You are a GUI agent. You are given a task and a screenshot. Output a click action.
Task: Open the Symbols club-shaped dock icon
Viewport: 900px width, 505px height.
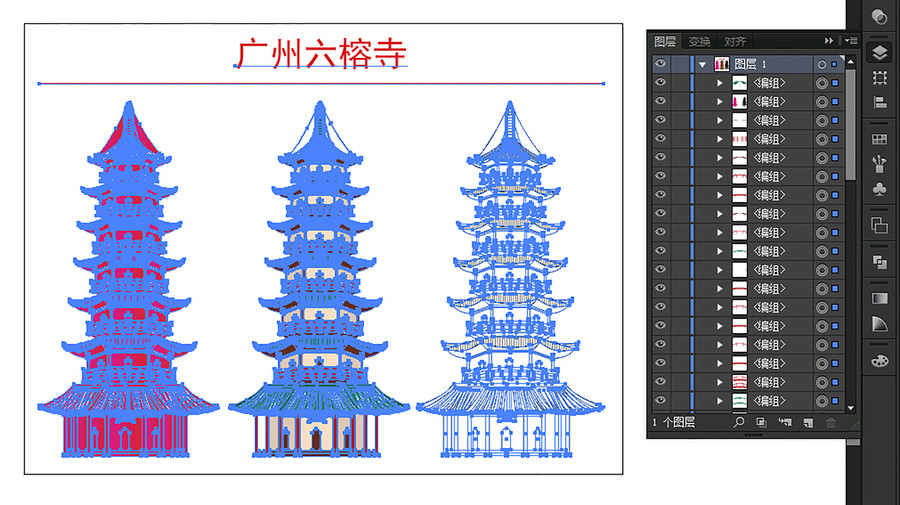[879, 189]
